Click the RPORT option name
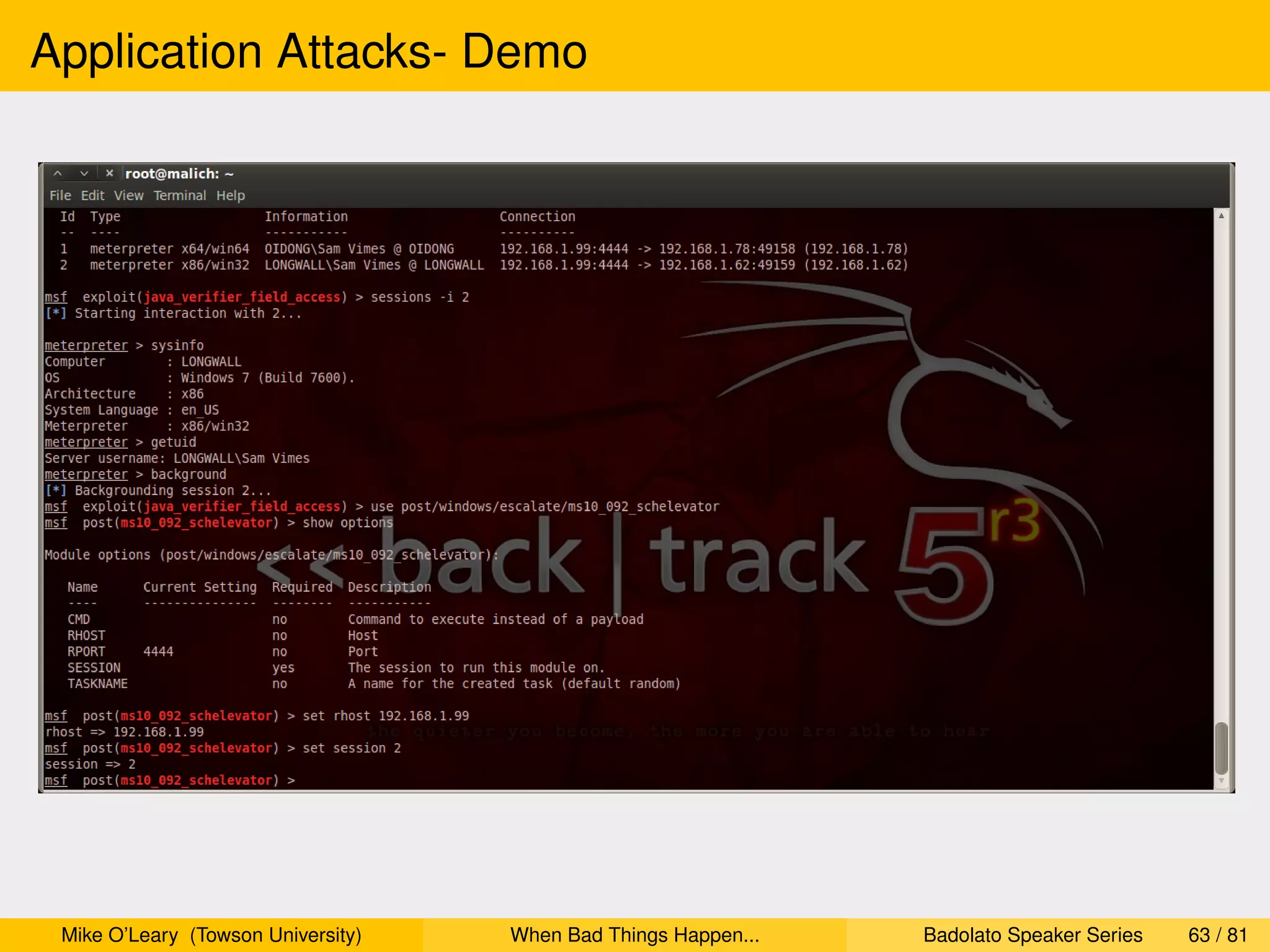This screenshot has width=1270, height=952. coord(86,652)
